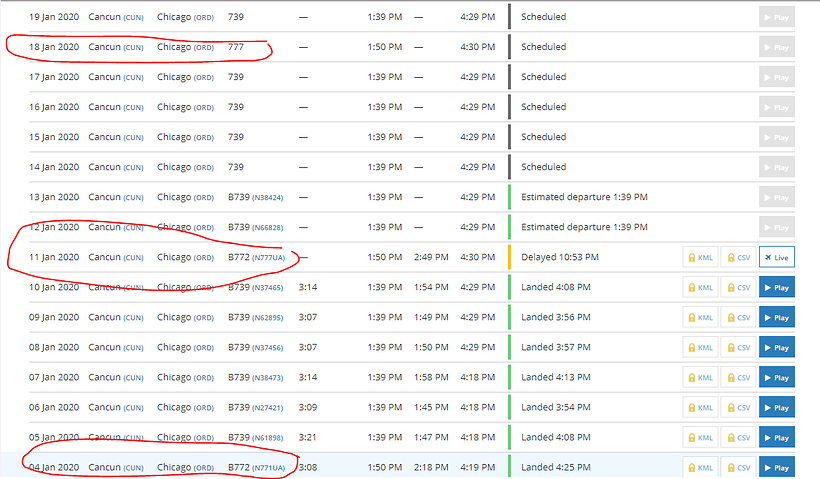Select aircraft type 777 on 18 Jan
Screen dimensions: 820x479
236,47
